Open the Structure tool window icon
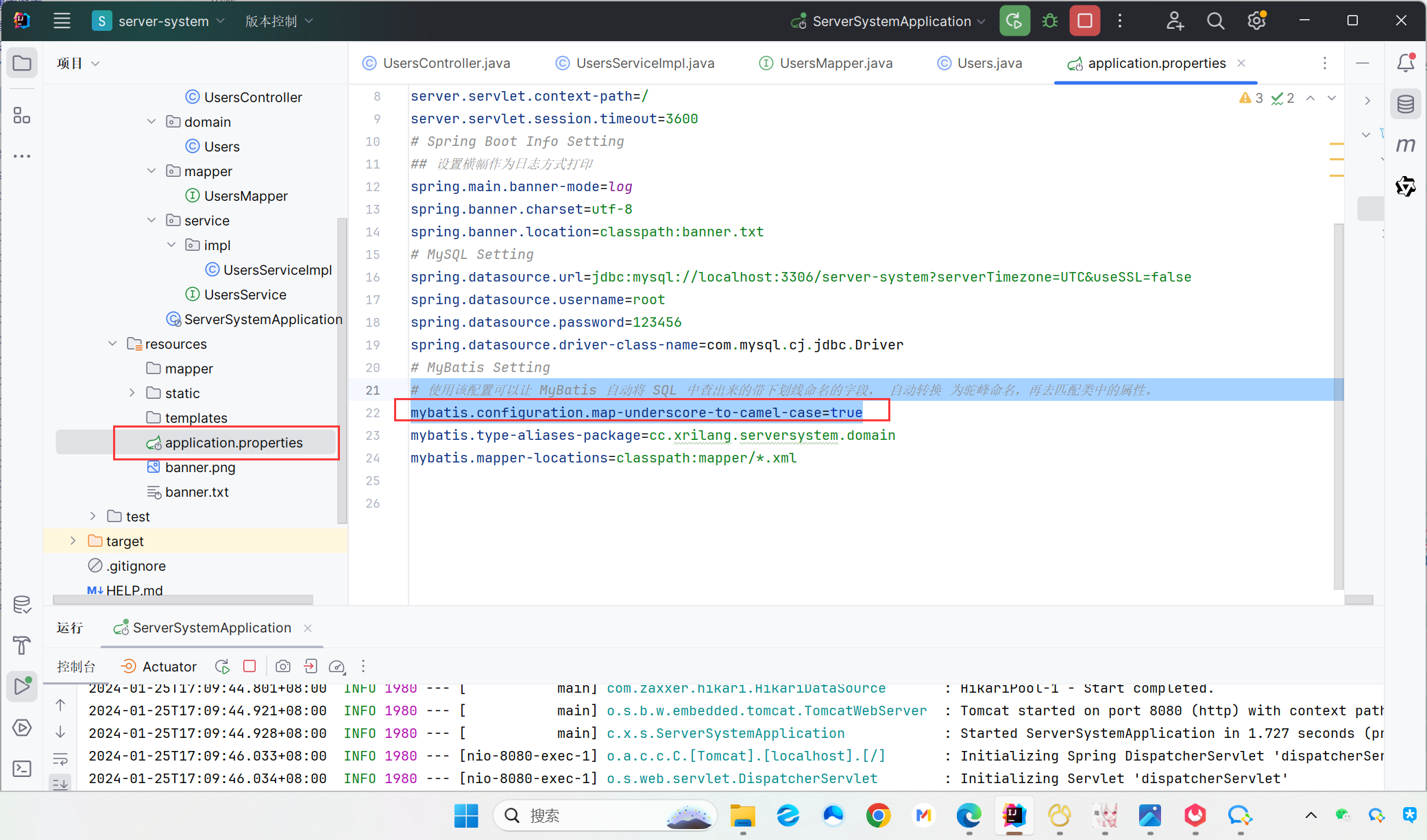The width and height of the screenshot is (1427, 840). [22, 115]
